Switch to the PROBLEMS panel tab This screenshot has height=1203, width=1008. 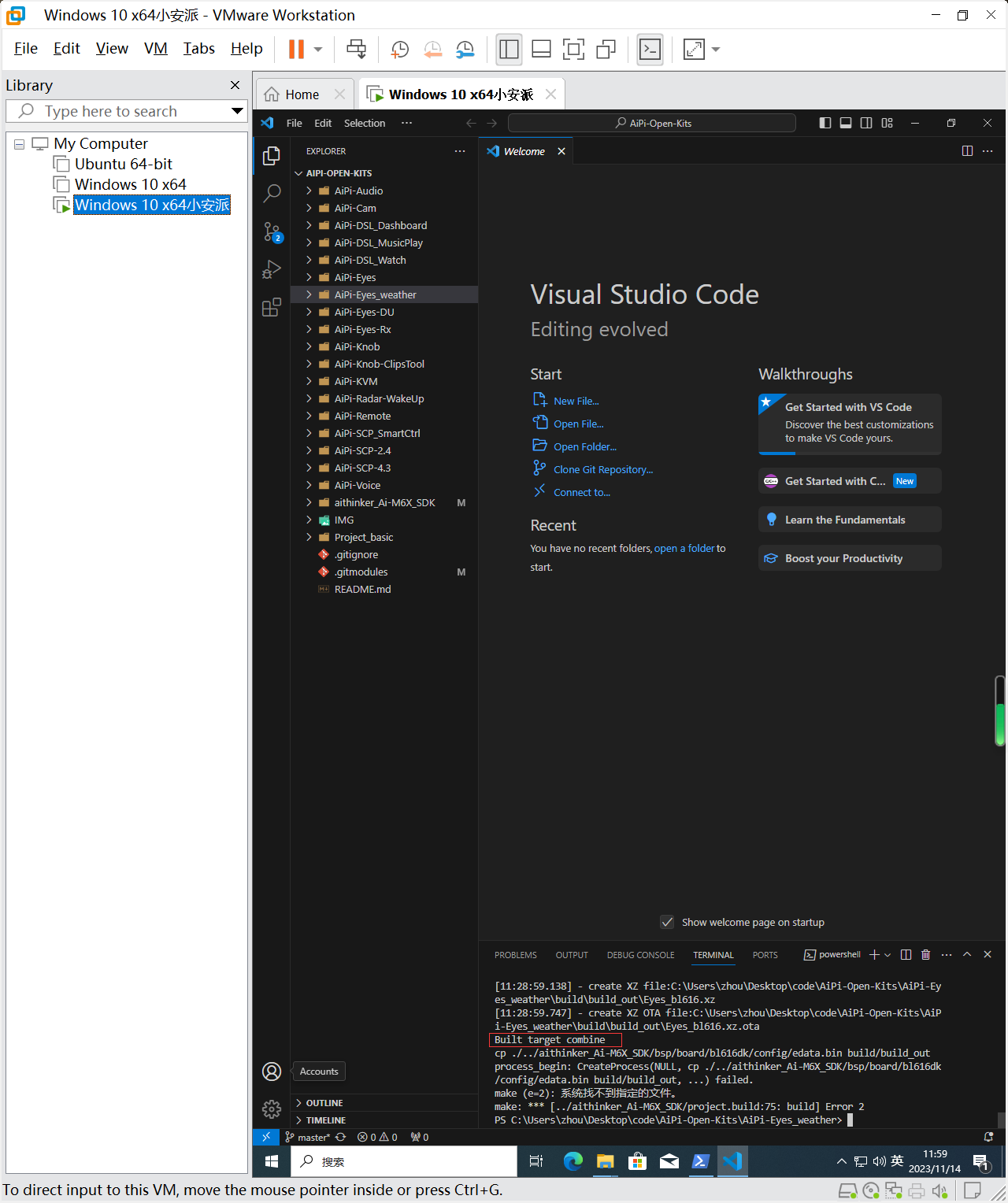point(516,955)
